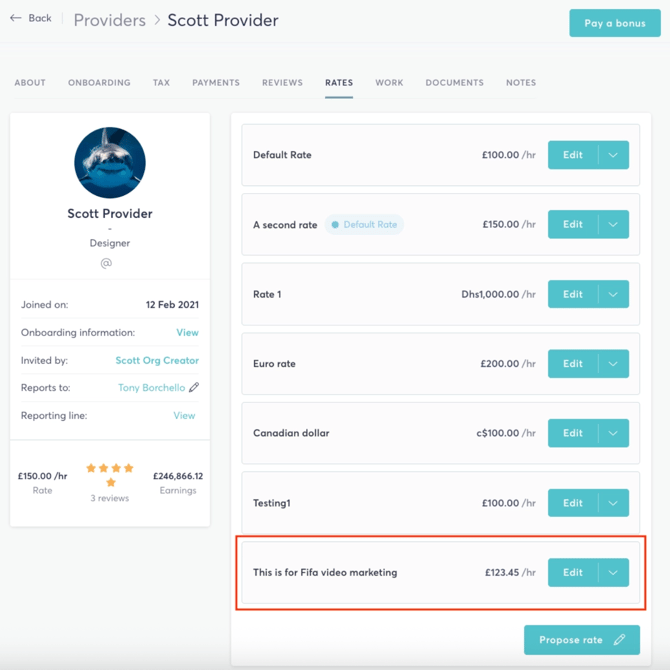The width and height of the screenshot is (670, 670).
Task: Click the pencil icon on Propose rate
Action: (x=619, y=640)
